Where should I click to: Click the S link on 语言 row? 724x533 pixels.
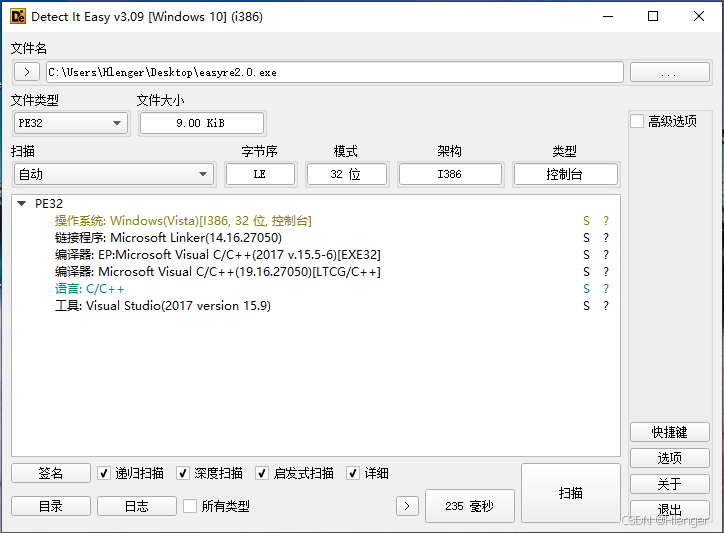tap(586, 289)
